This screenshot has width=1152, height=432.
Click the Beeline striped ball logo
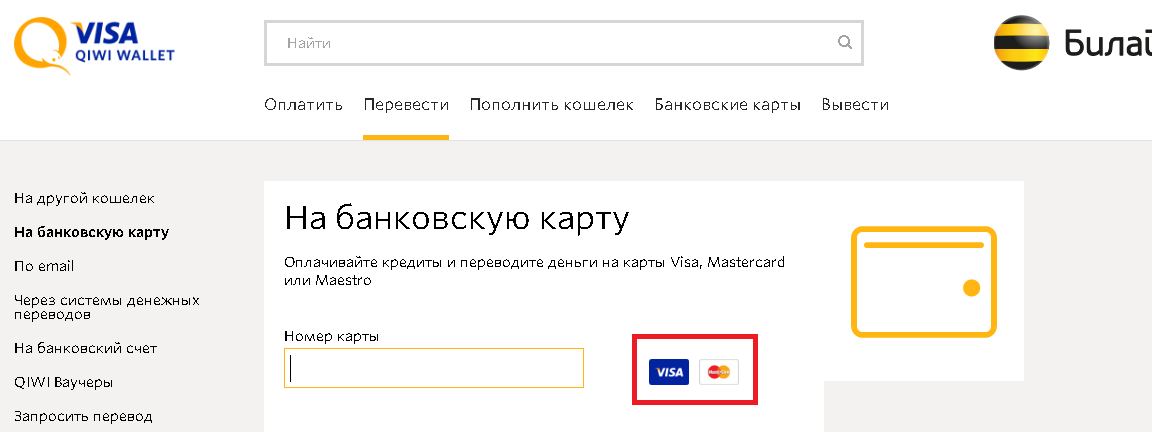pos(1021,44)
